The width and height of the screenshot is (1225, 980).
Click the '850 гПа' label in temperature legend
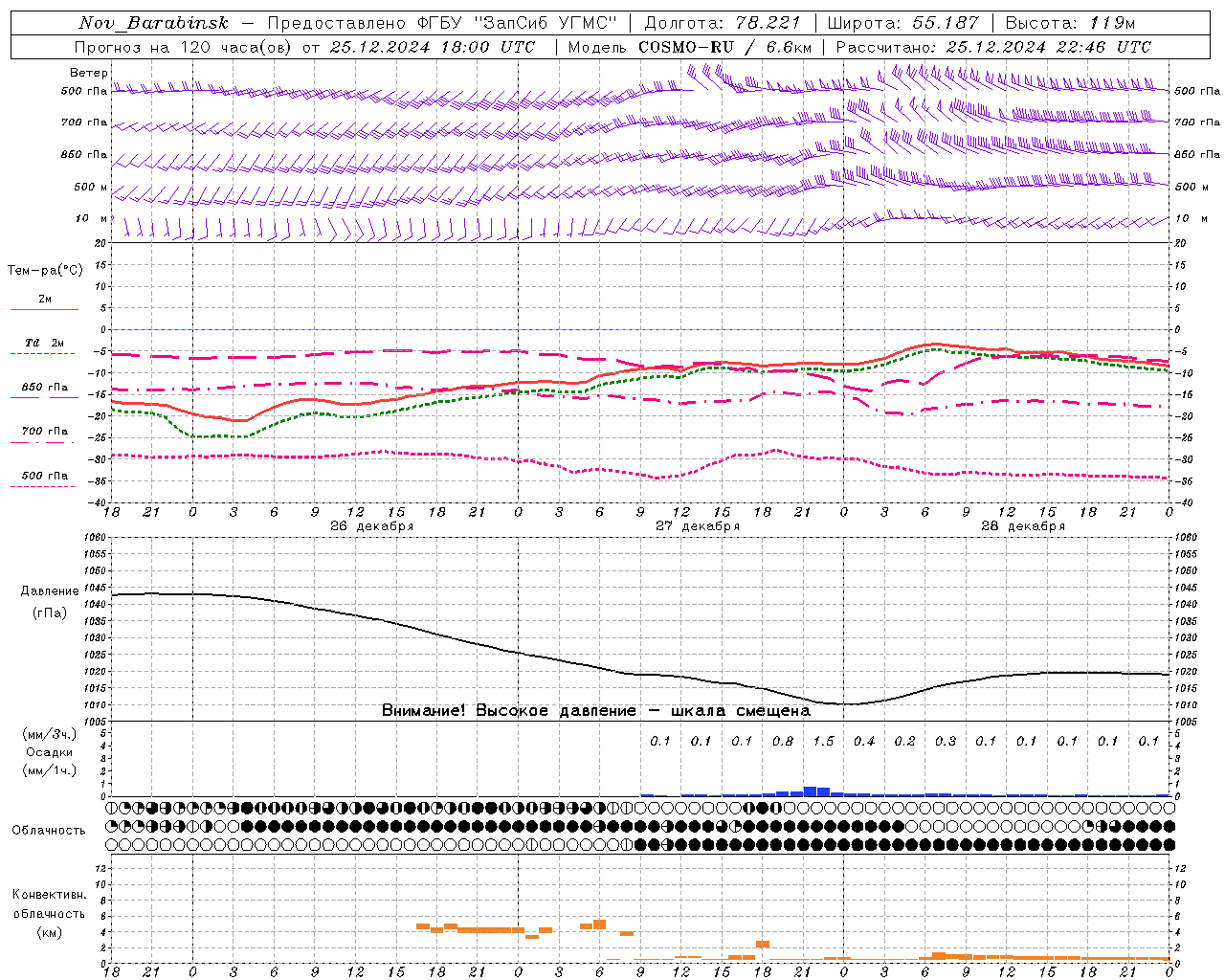point(45,388)
